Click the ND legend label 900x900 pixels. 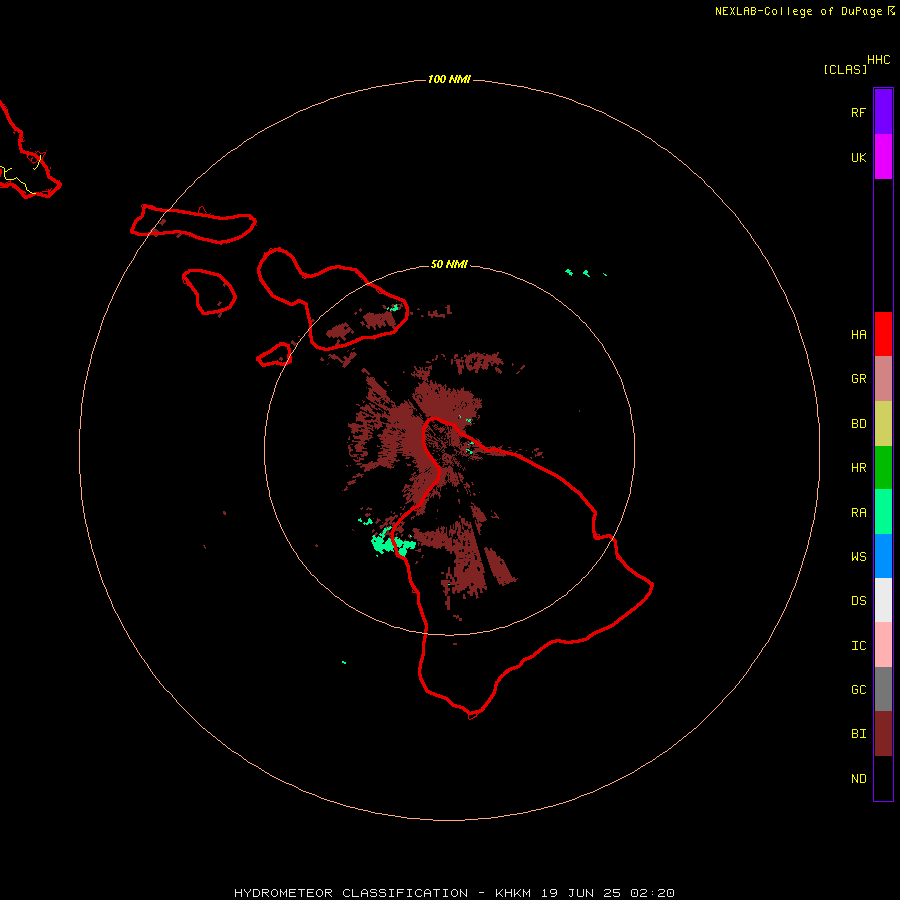click(859, 779)
